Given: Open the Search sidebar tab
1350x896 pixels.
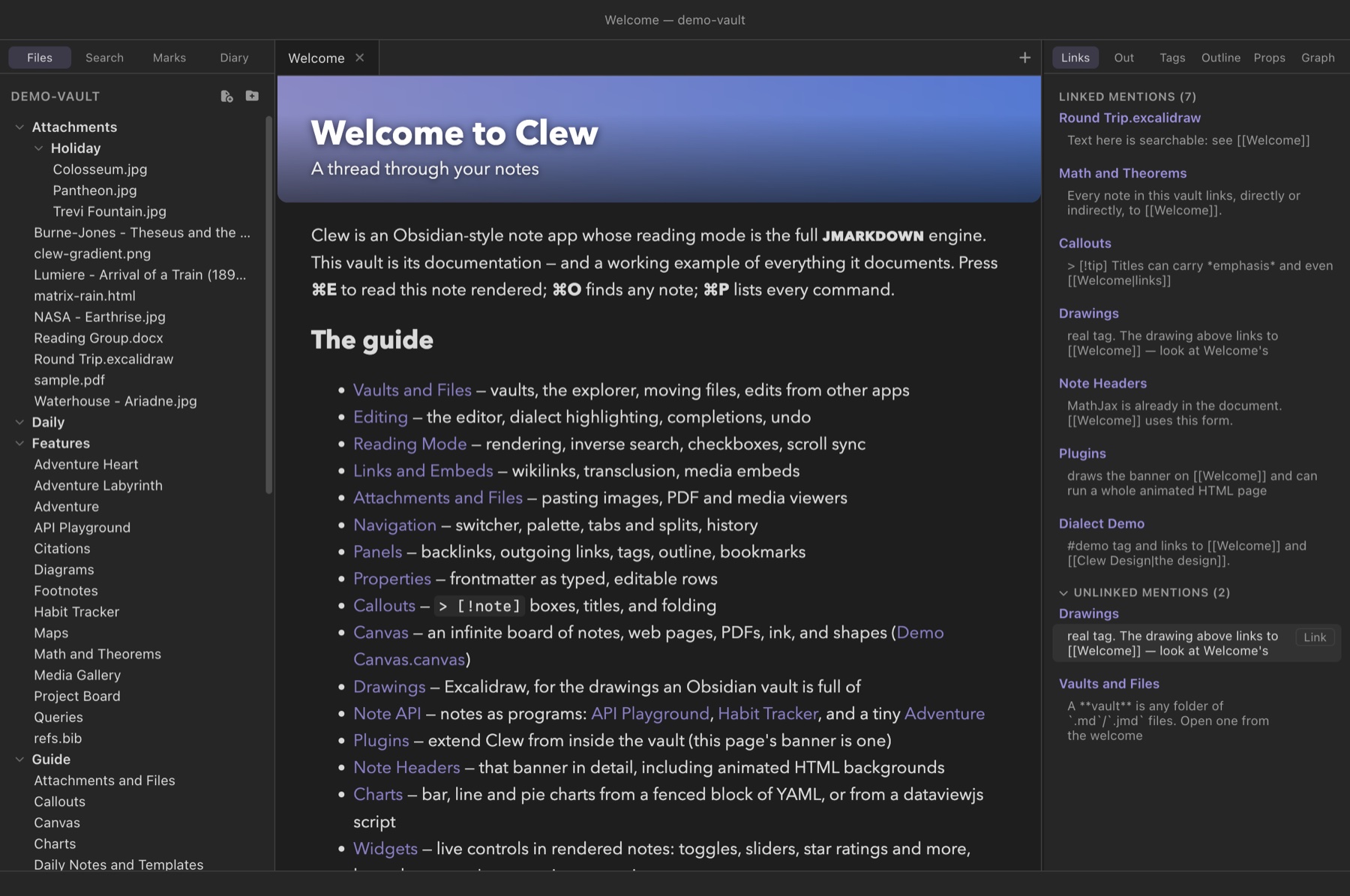Looking at the screenshot, I should pyautogui.click(x=104, y=58).
